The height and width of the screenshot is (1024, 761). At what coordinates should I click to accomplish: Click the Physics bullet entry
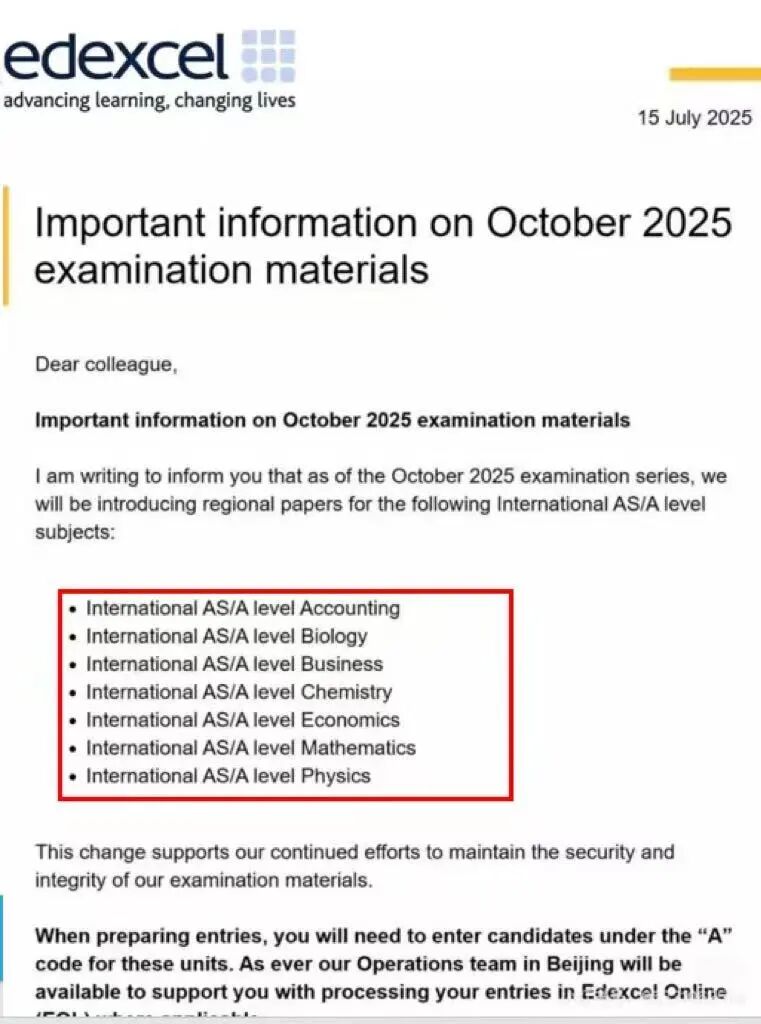pos(228,776)
